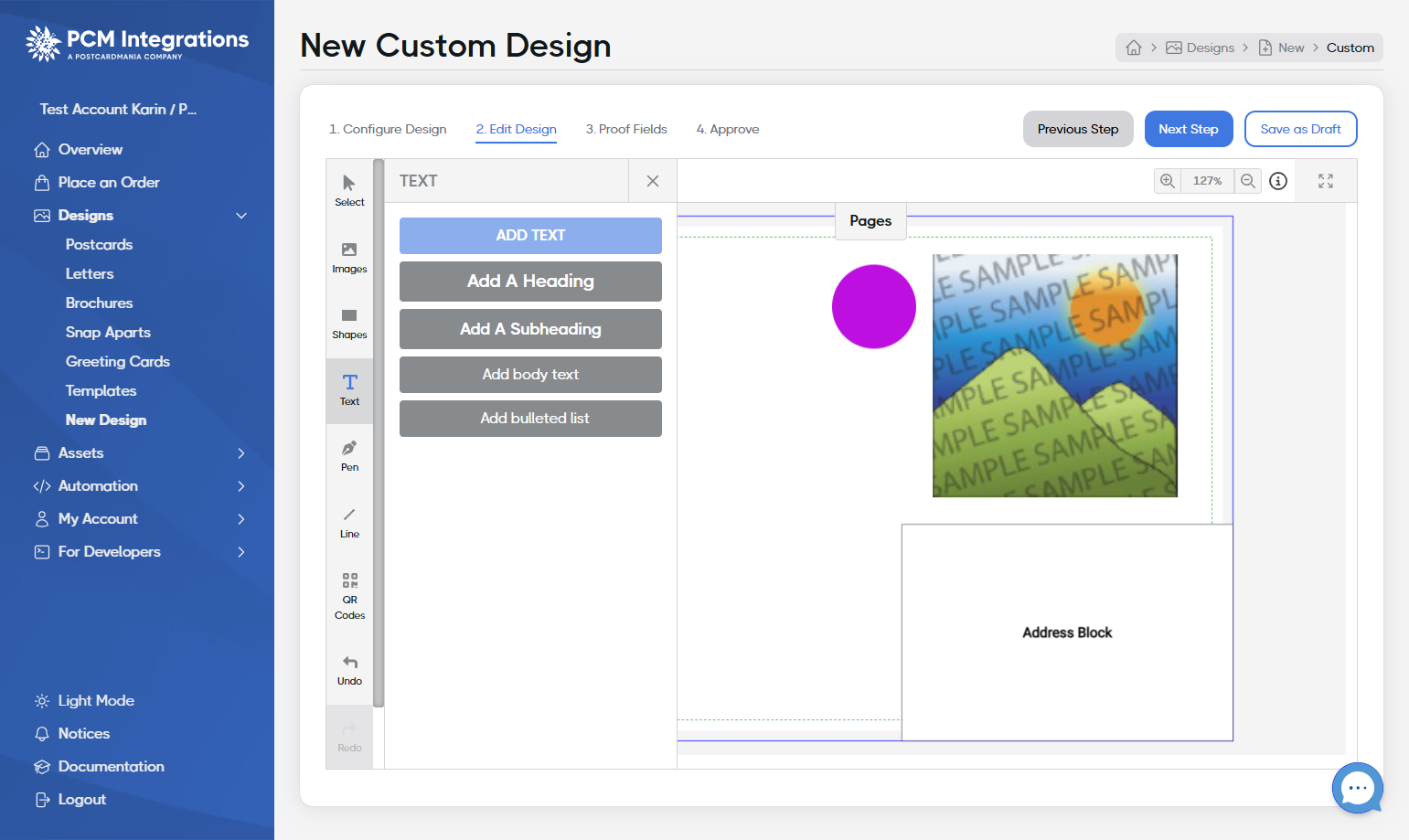Select the Pen tool
1409x840 pixels.
[349, 456]
